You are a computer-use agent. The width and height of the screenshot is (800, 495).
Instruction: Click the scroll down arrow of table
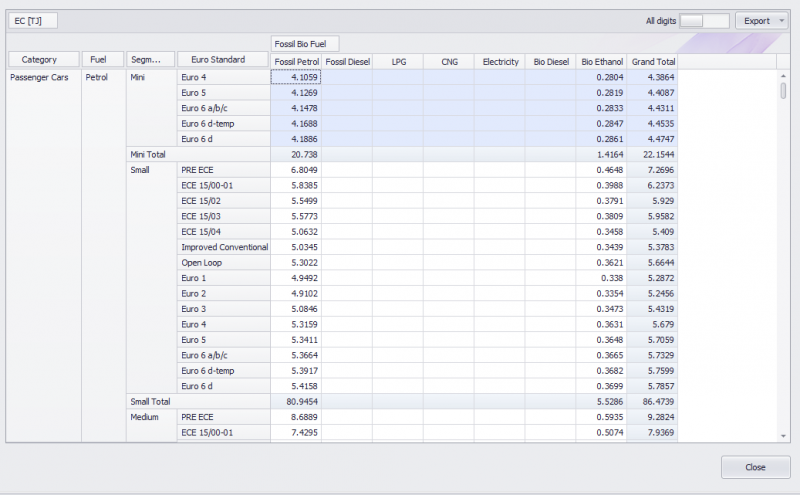(x=783, y=436)
